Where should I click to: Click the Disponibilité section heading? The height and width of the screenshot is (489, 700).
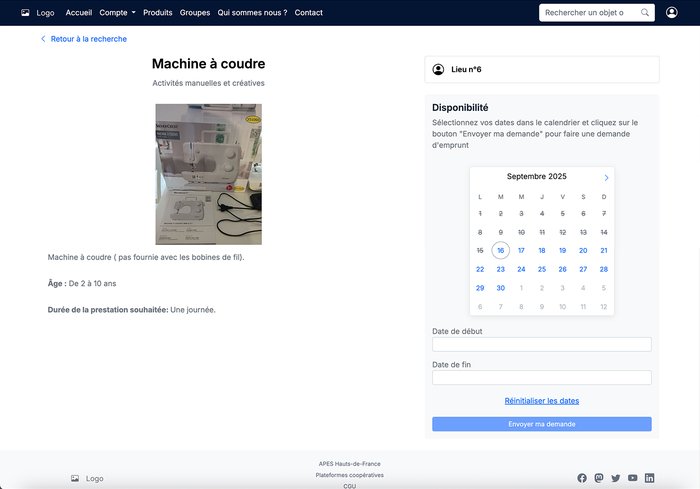tap(460, 108)
